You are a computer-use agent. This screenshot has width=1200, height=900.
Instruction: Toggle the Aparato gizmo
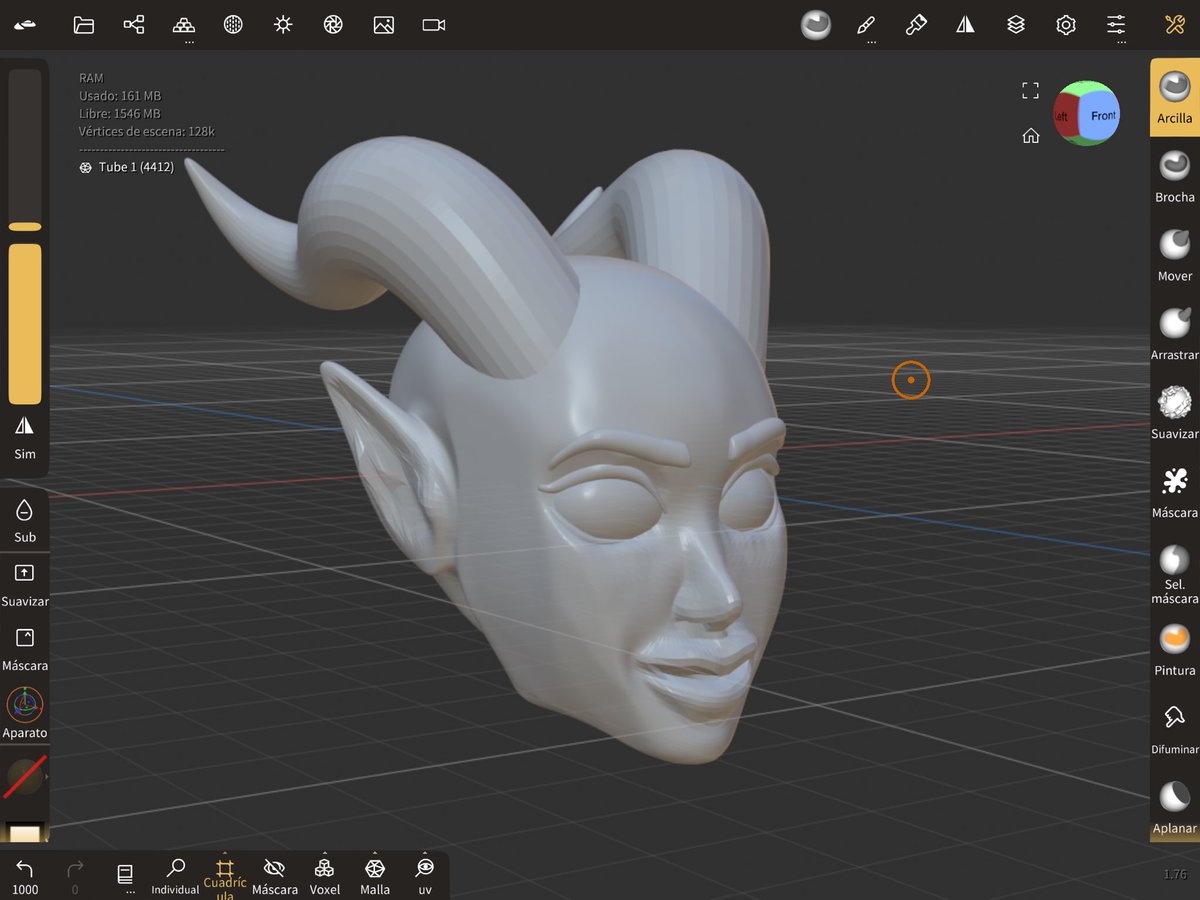25,713
